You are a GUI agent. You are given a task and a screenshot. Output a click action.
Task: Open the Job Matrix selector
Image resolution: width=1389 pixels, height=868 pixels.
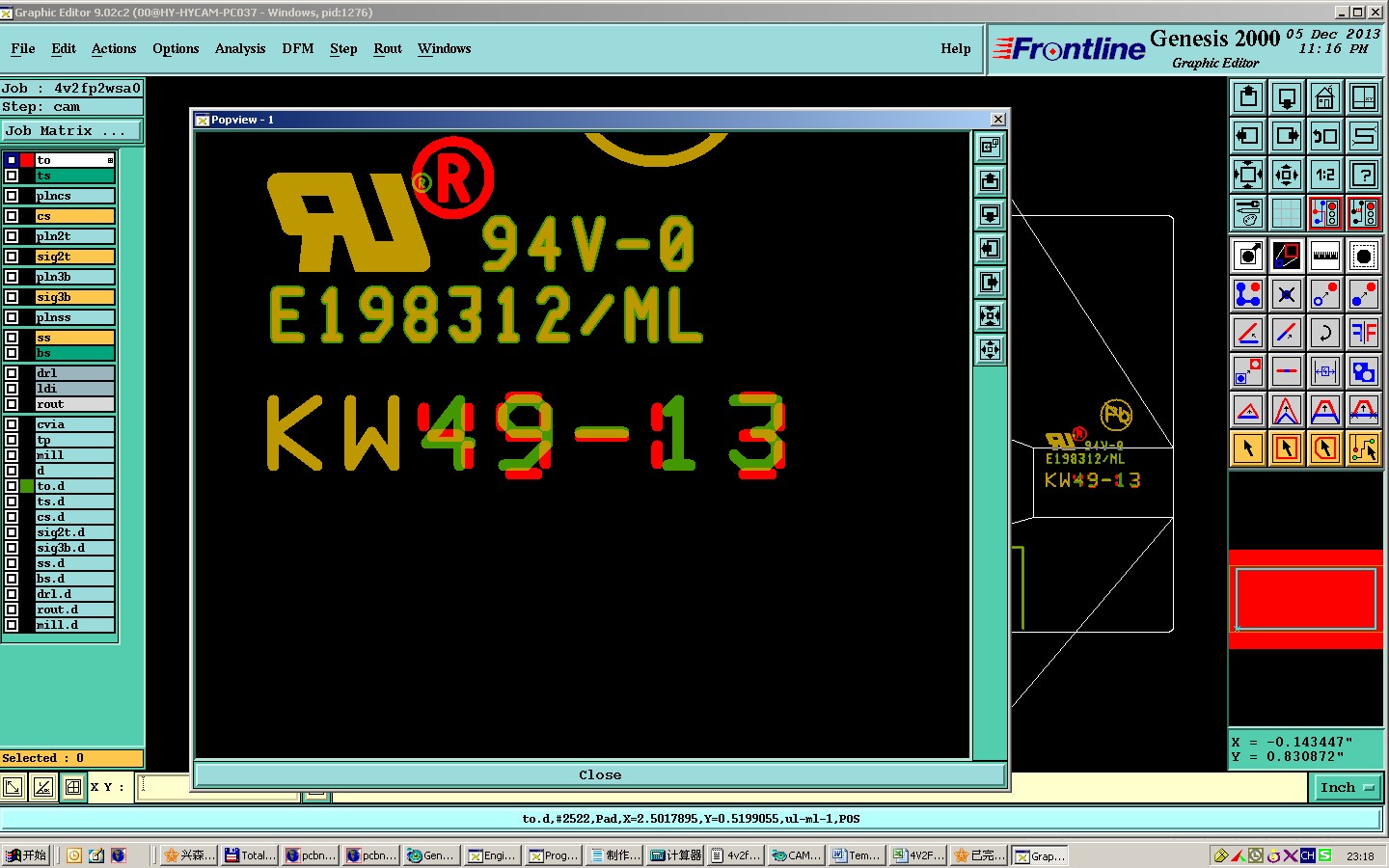71,131
